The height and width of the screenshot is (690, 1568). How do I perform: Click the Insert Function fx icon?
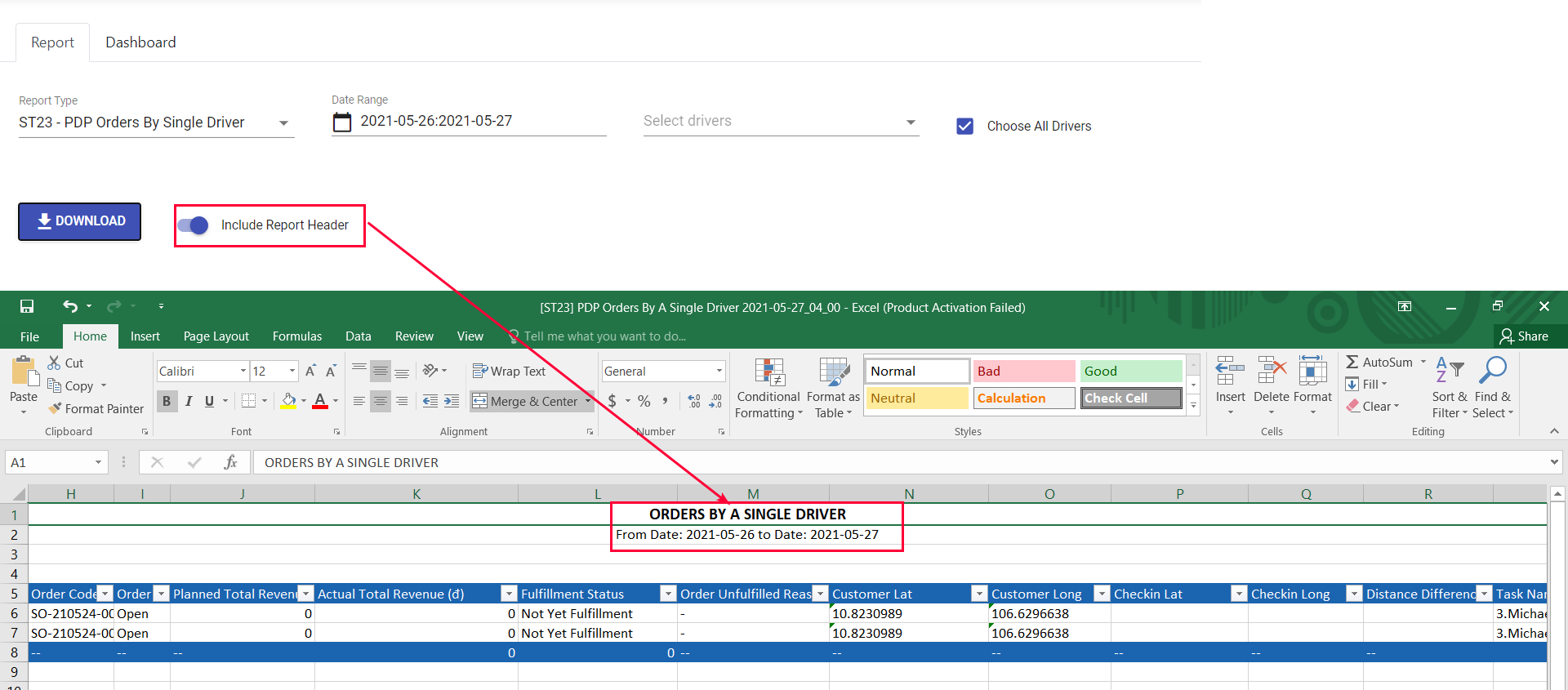230,462
